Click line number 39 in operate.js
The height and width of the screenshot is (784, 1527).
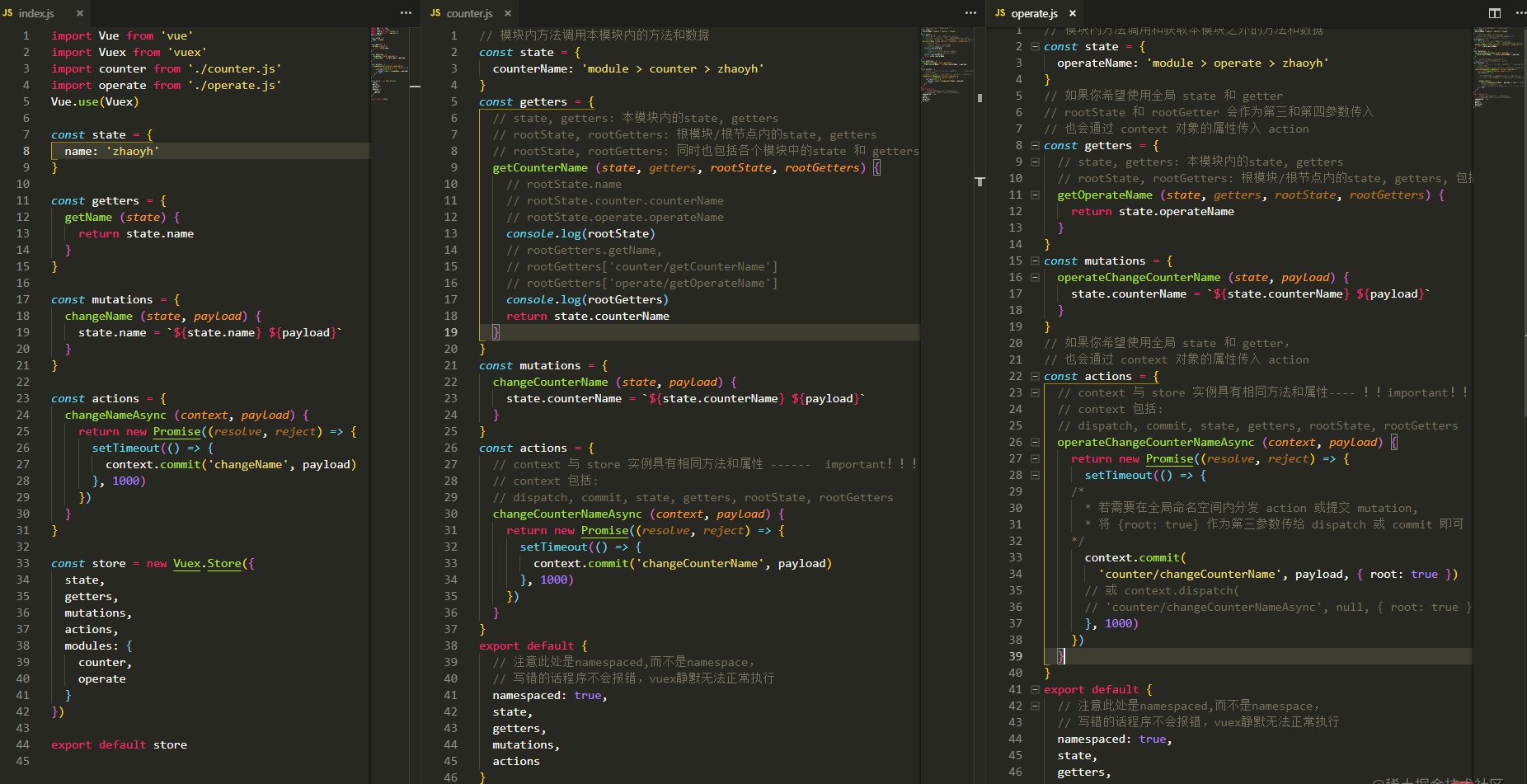pos(1016,656)
